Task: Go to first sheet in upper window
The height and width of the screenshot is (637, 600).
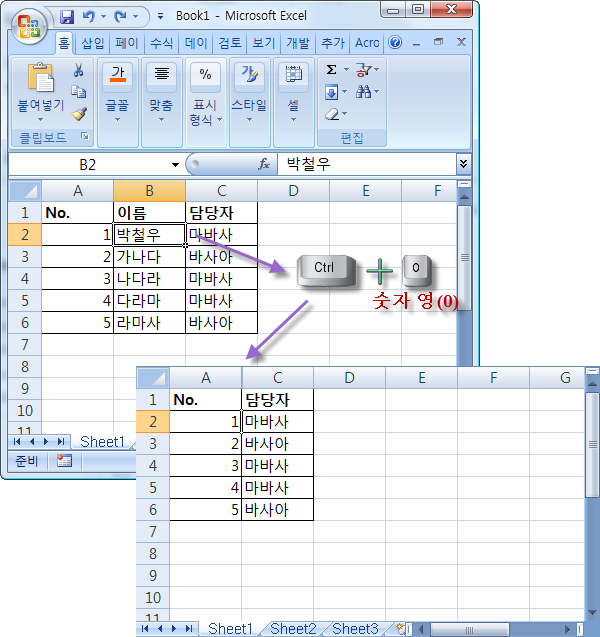Action: pyautogui.click(x=17, y=442)
